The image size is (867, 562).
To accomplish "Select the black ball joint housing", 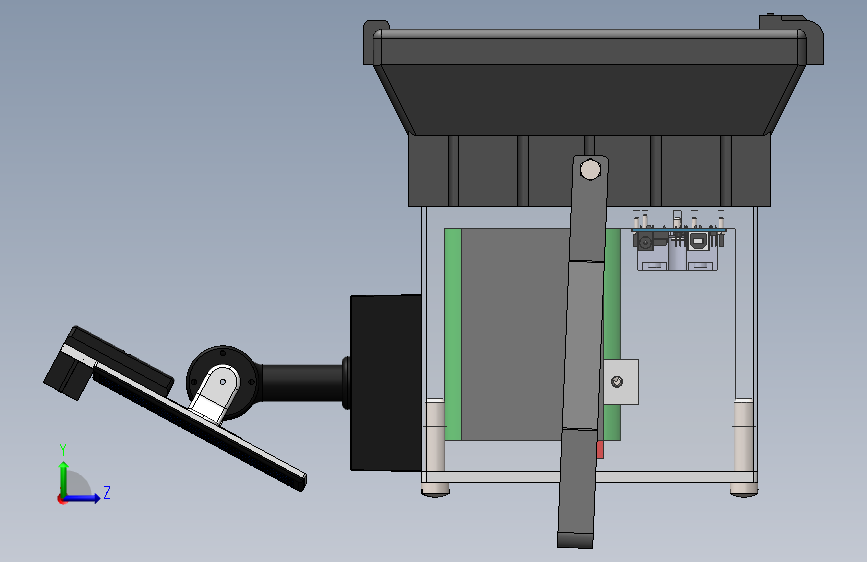I will [x=222, y=382].
